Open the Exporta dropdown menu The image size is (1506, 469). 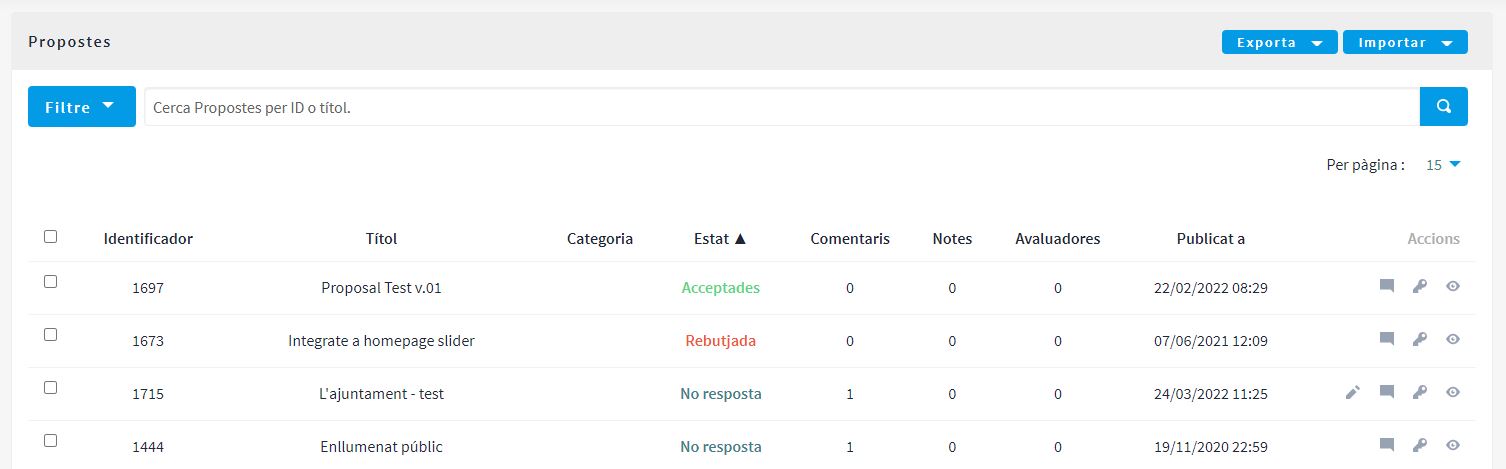click(1279, 42)
